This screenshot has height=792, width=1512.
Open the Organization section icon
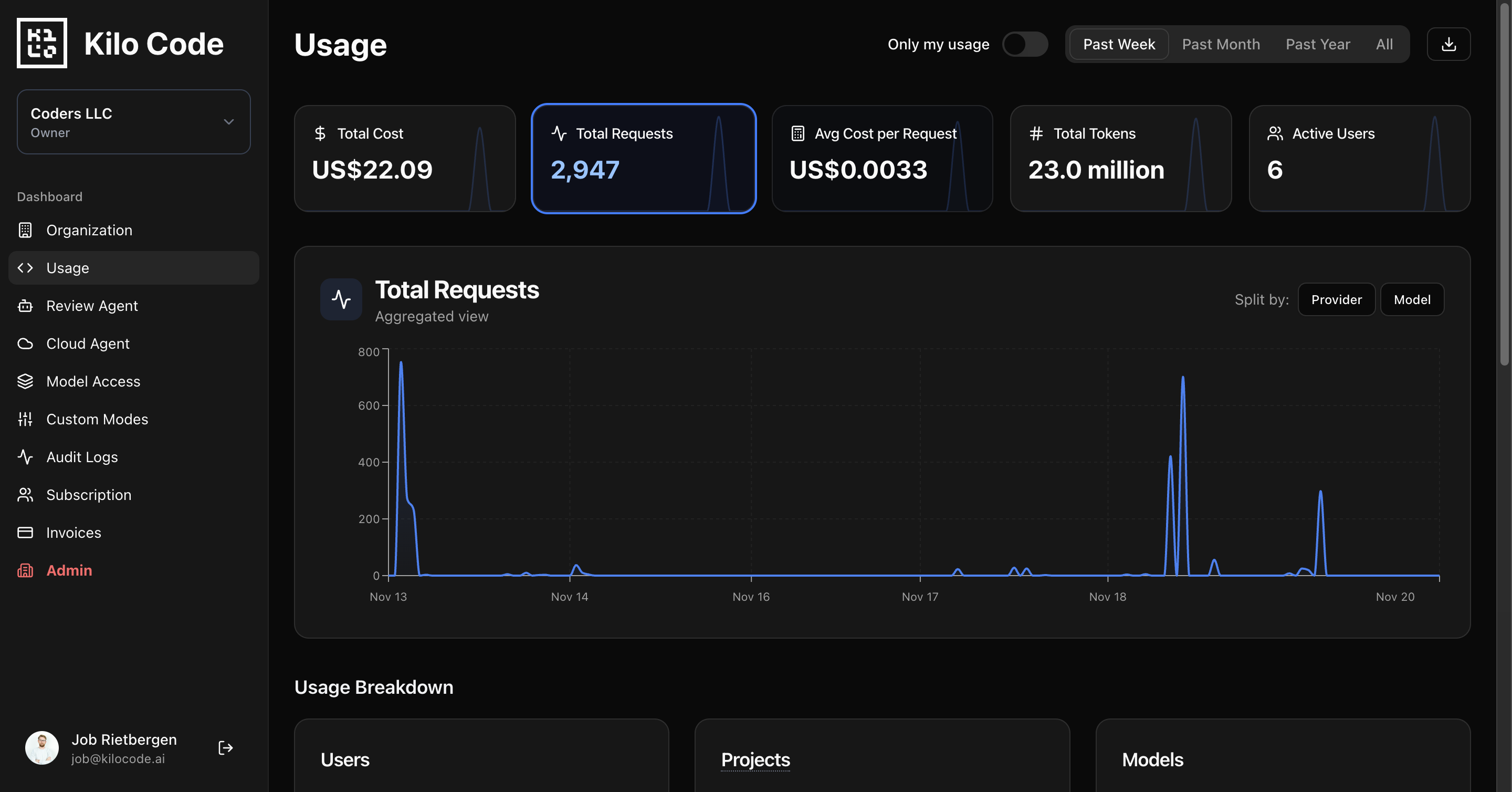click(x=25, y=230)
